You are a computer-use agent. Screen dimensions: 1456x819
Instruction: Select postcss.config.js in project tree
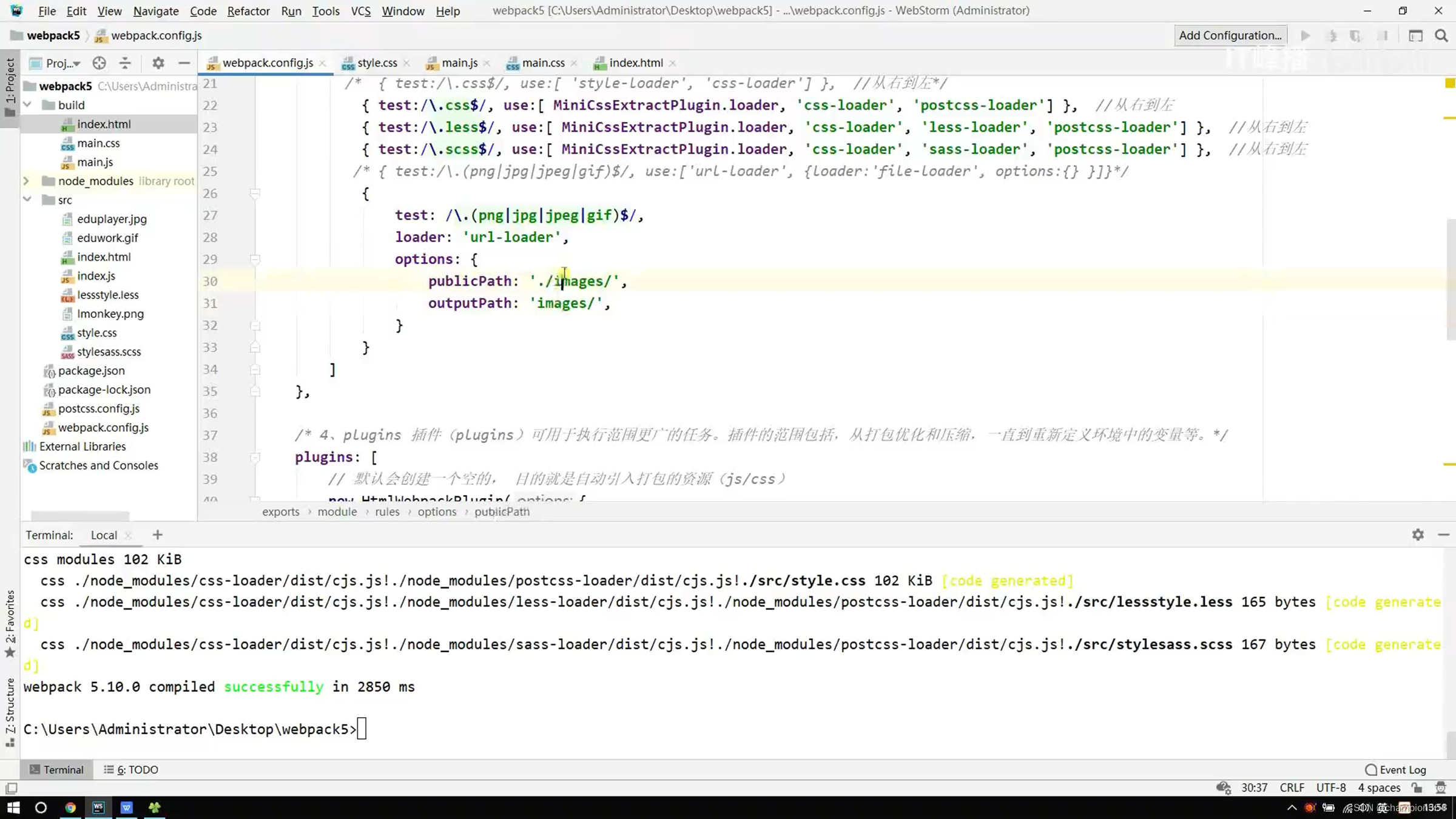(x=99, y=409)
